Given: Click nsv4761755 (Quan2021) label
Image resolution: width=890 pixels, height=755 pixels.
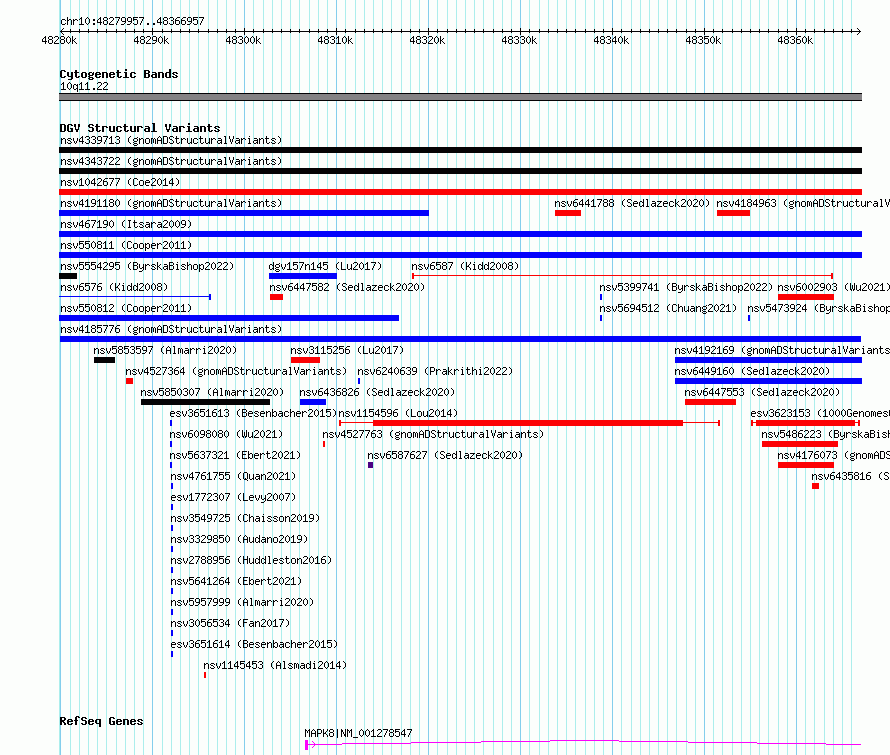Looking at the screenshot, I should [x=233, y=476].
